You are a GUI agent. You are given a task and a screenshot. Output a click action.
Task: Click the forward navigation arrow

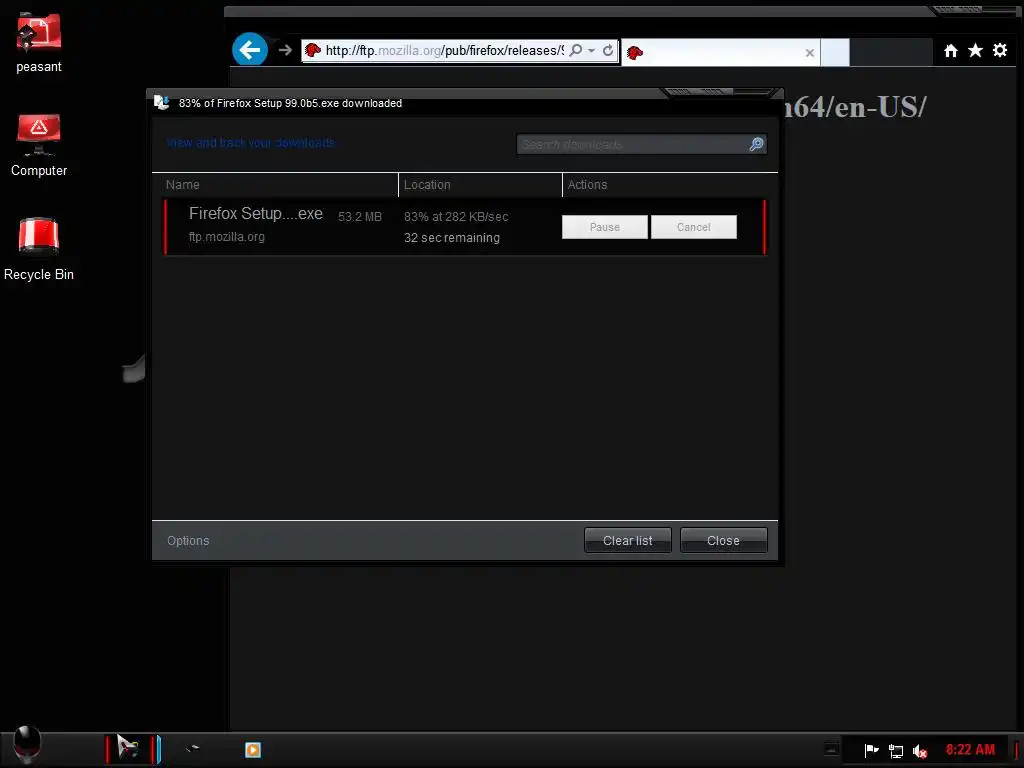coord(285,50)
